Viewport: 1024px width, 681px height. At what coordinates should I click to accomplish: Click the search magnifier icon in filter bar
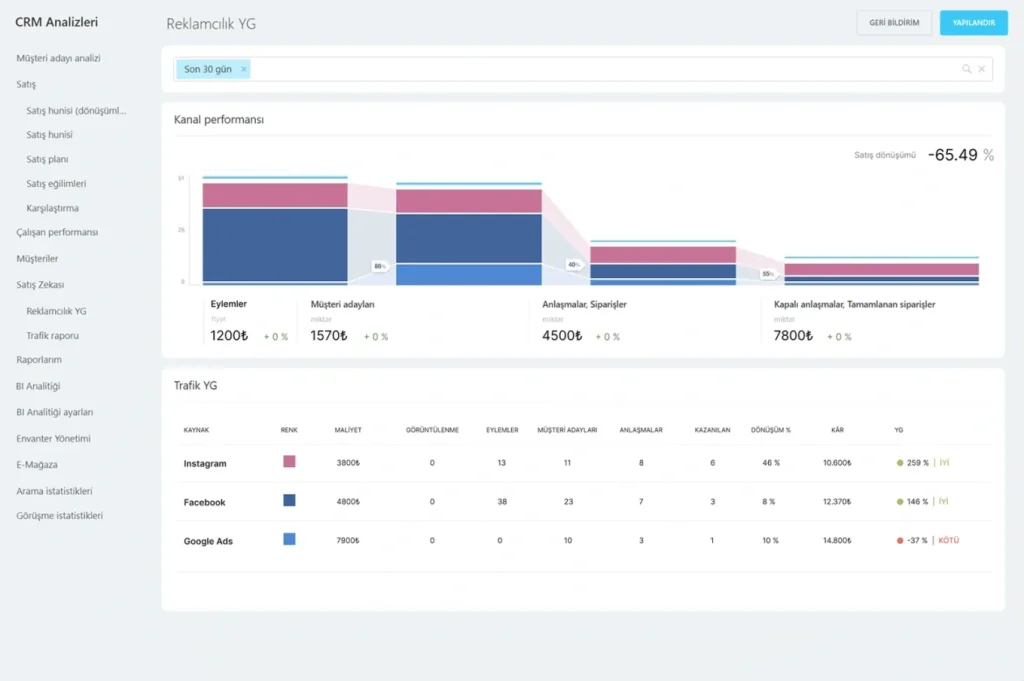(x=966, y=69)
